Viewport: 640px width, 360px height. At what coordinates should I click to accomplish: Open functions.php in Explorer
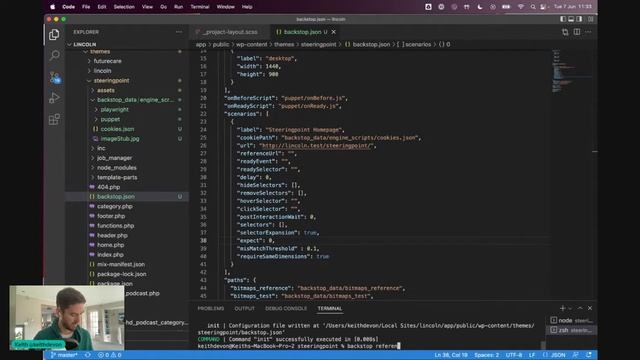116,226
